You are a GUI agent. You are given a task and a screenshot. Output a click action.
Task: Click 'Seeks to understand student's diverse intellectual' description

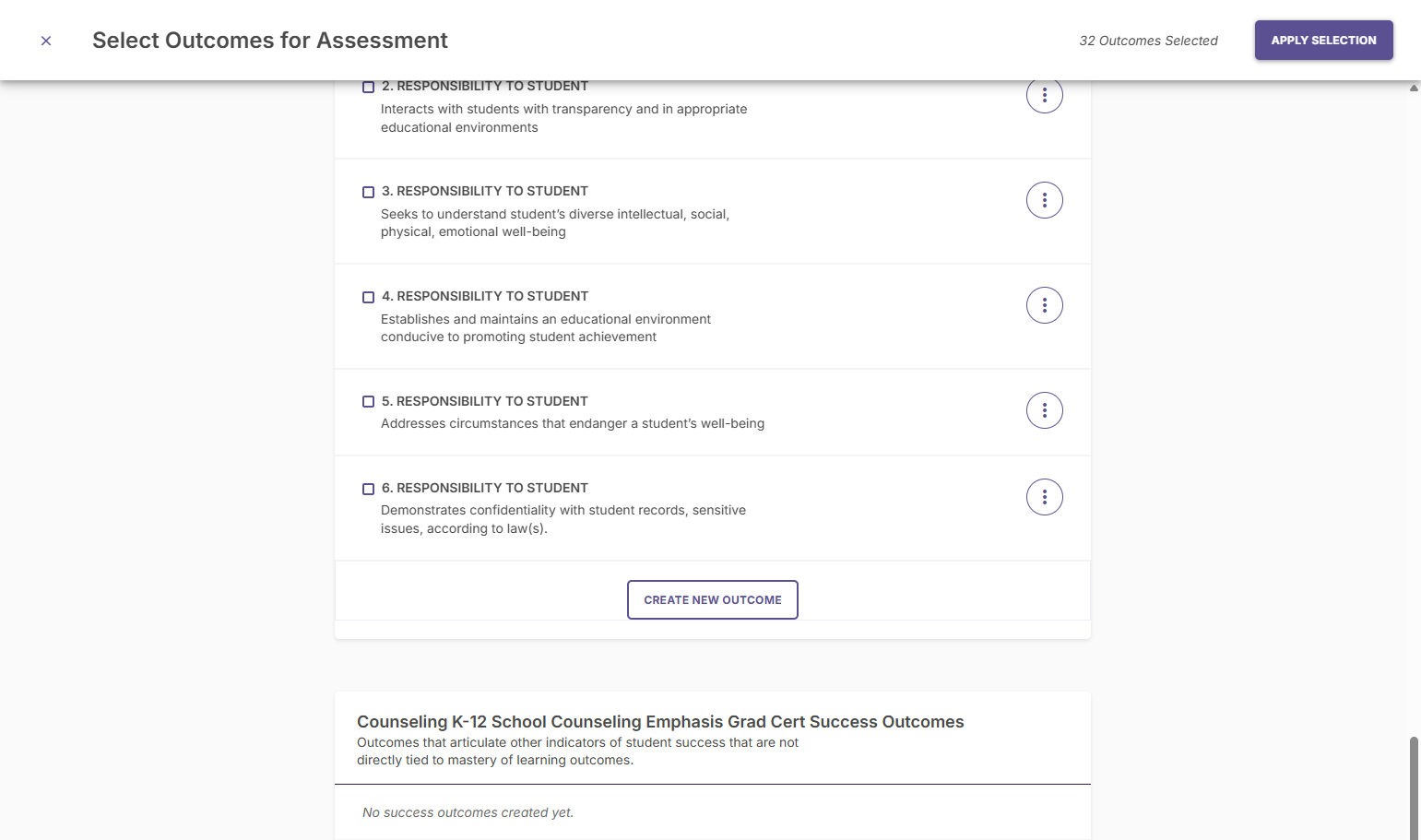(x=555, y=223)
